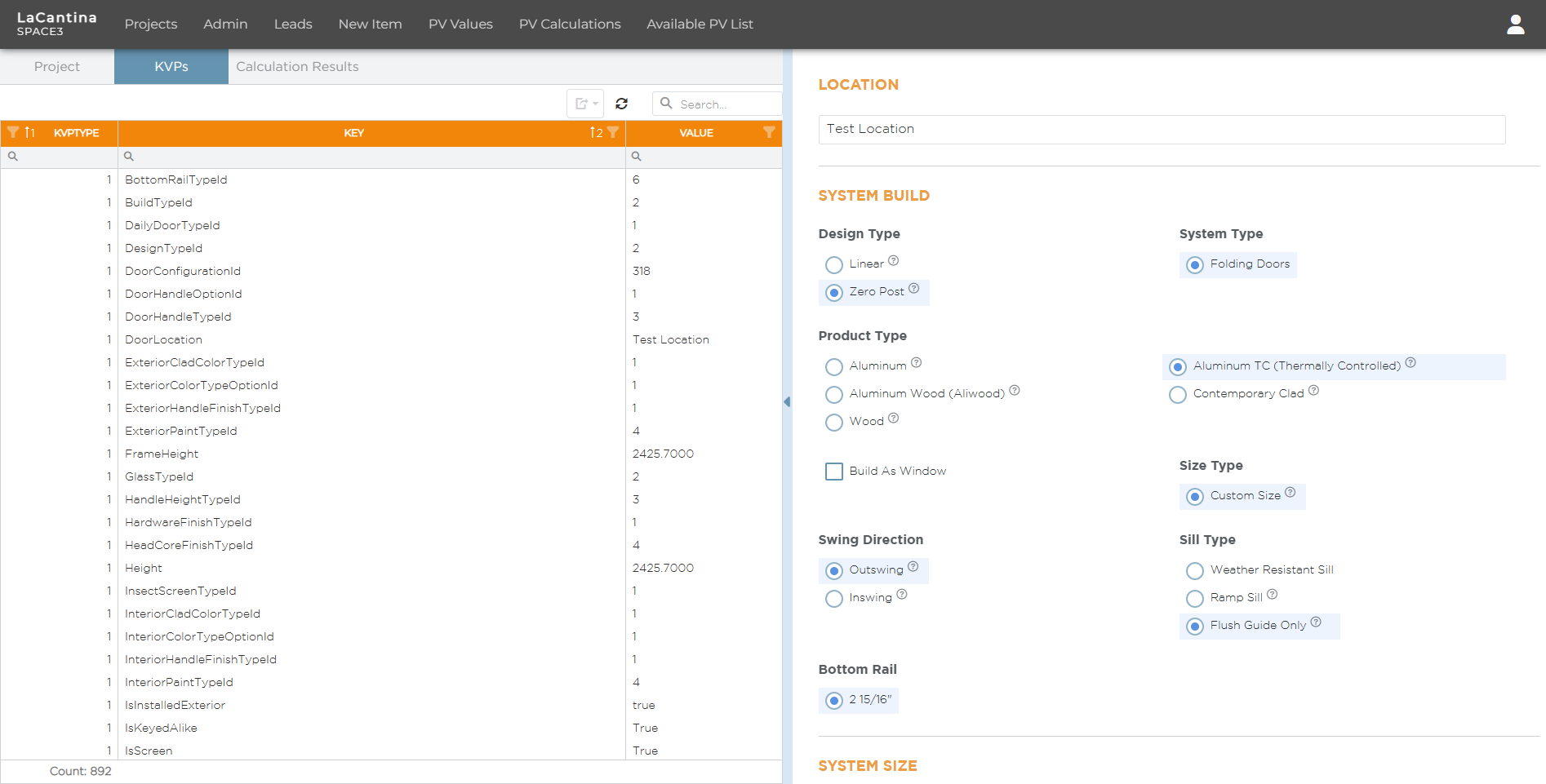Click the KVPTYPE column filter icon
This screenshot has height=784, width=1546.
(13, 133)
